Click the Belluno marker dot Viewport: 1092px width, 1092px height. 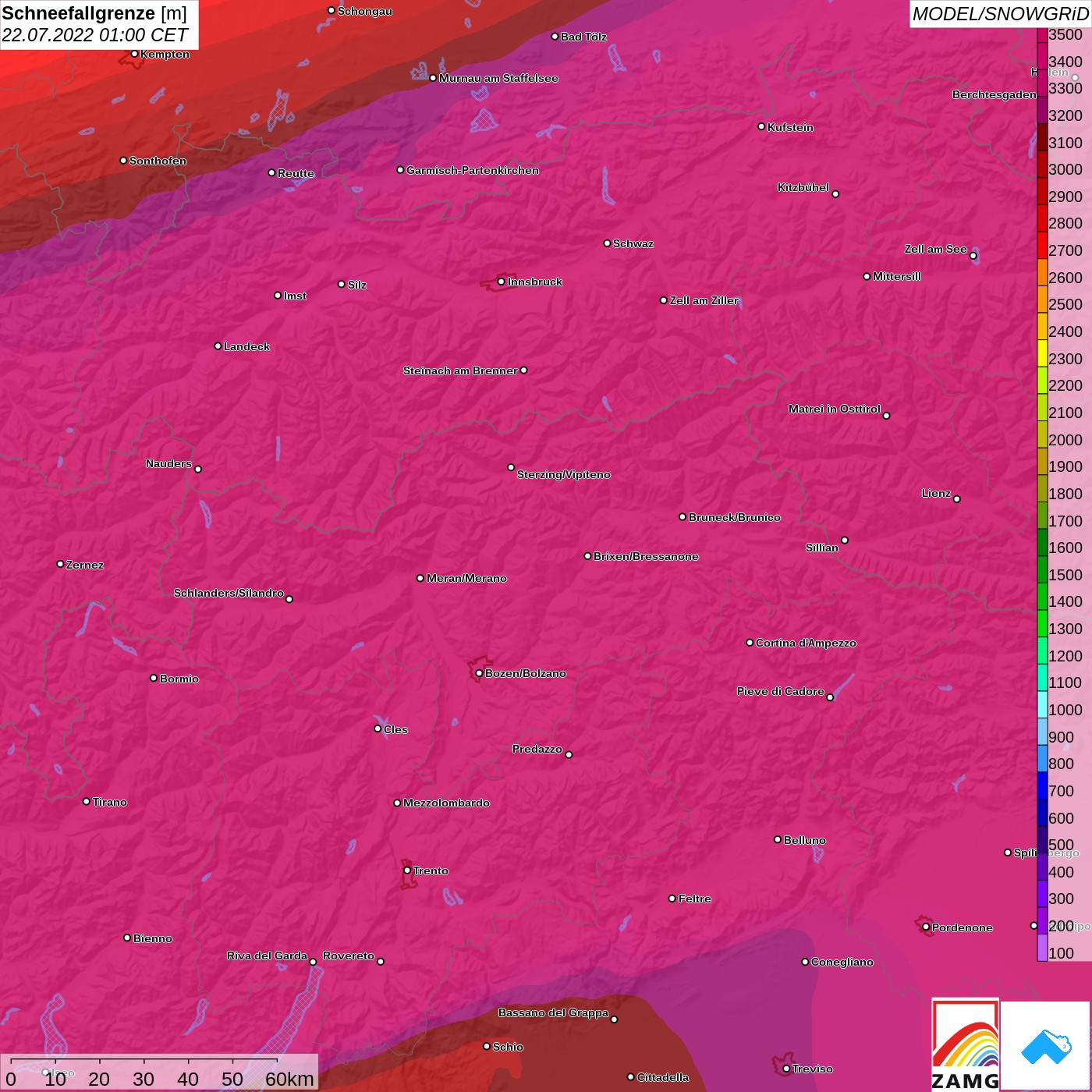(777, 839)
